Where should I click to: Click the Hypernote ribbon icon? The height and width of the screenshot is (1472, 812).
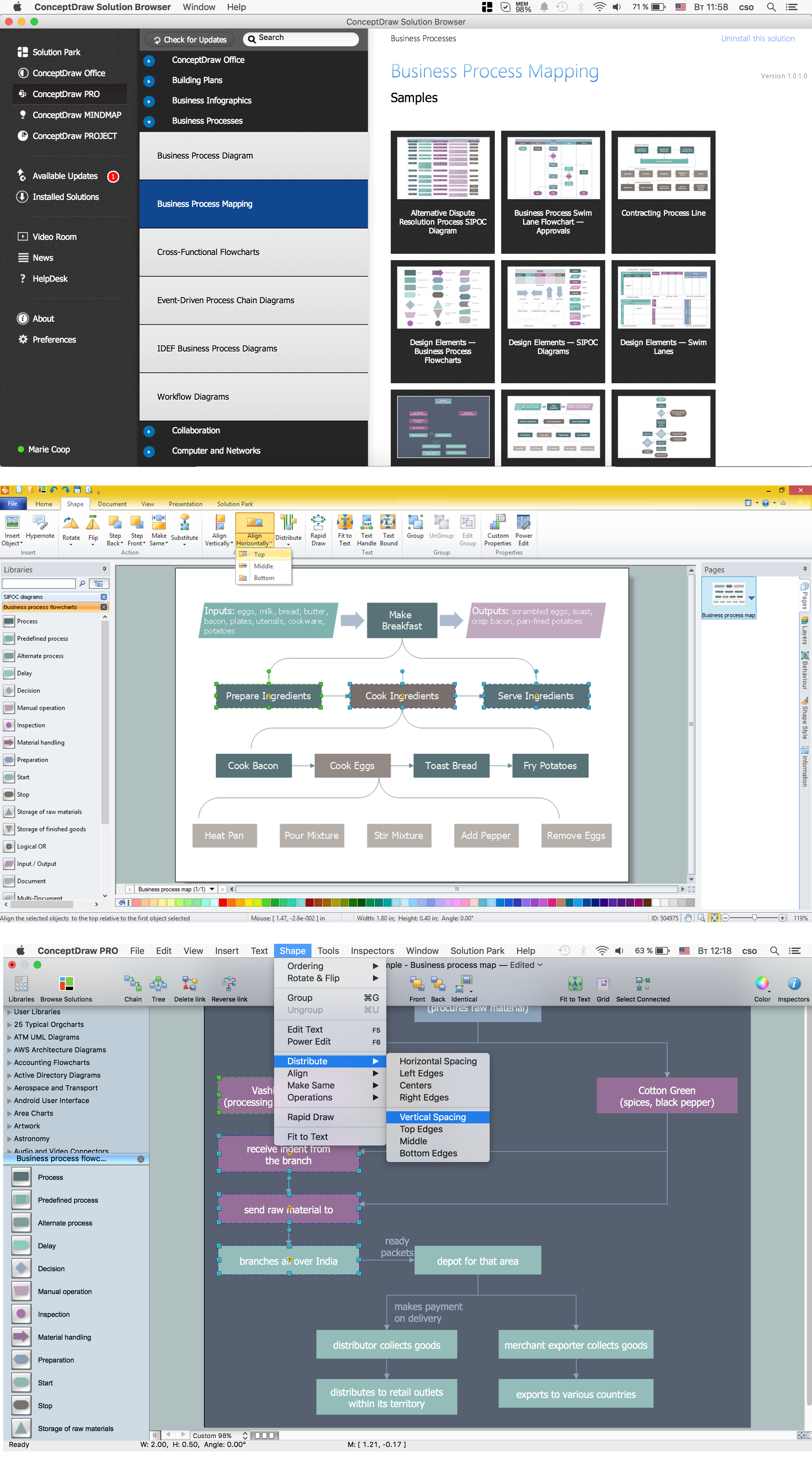tap(40, 526)
